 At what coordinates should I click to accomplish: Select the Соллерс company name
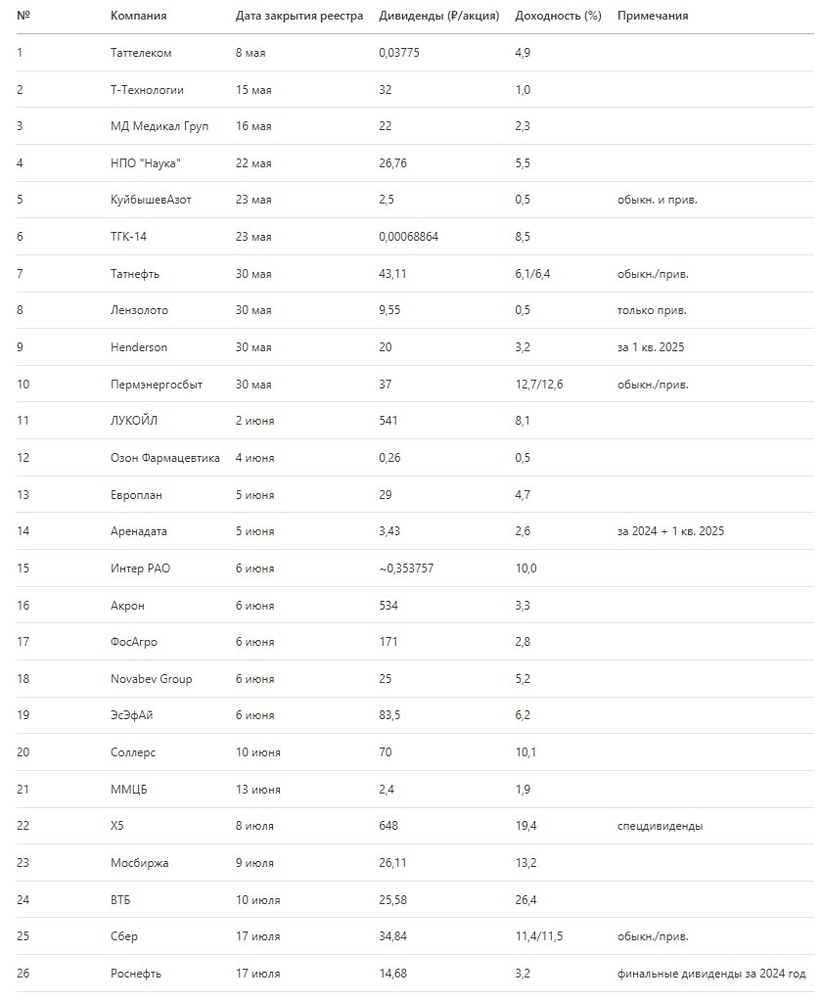click(x=133, y=752)
